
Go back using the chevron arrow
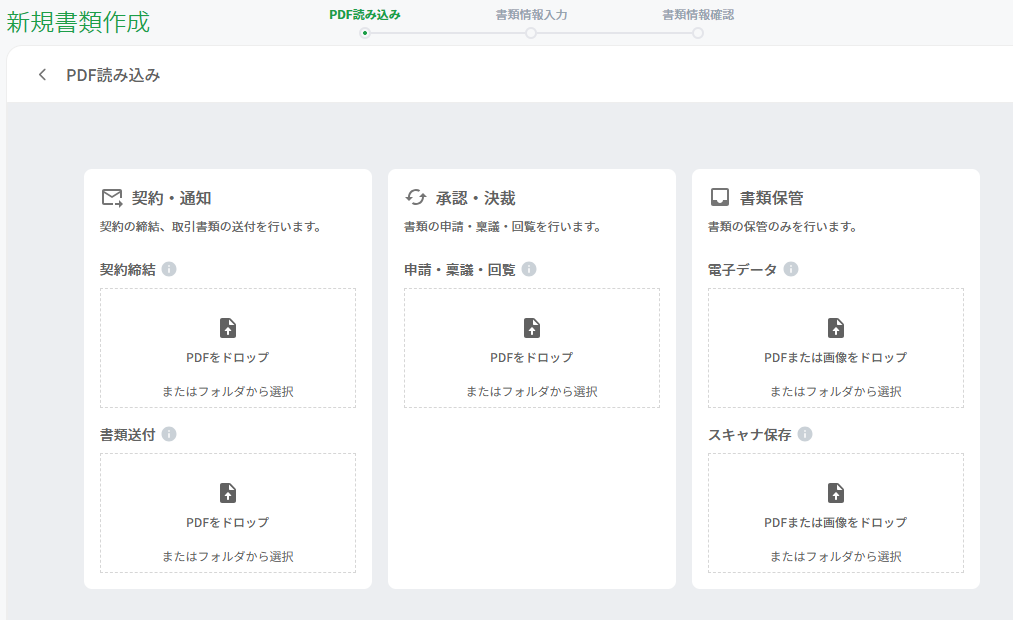coord(43,75)
